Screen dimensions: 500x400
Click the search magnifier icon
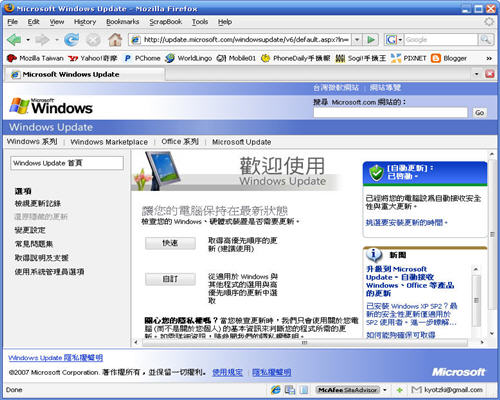click(485, 40)
